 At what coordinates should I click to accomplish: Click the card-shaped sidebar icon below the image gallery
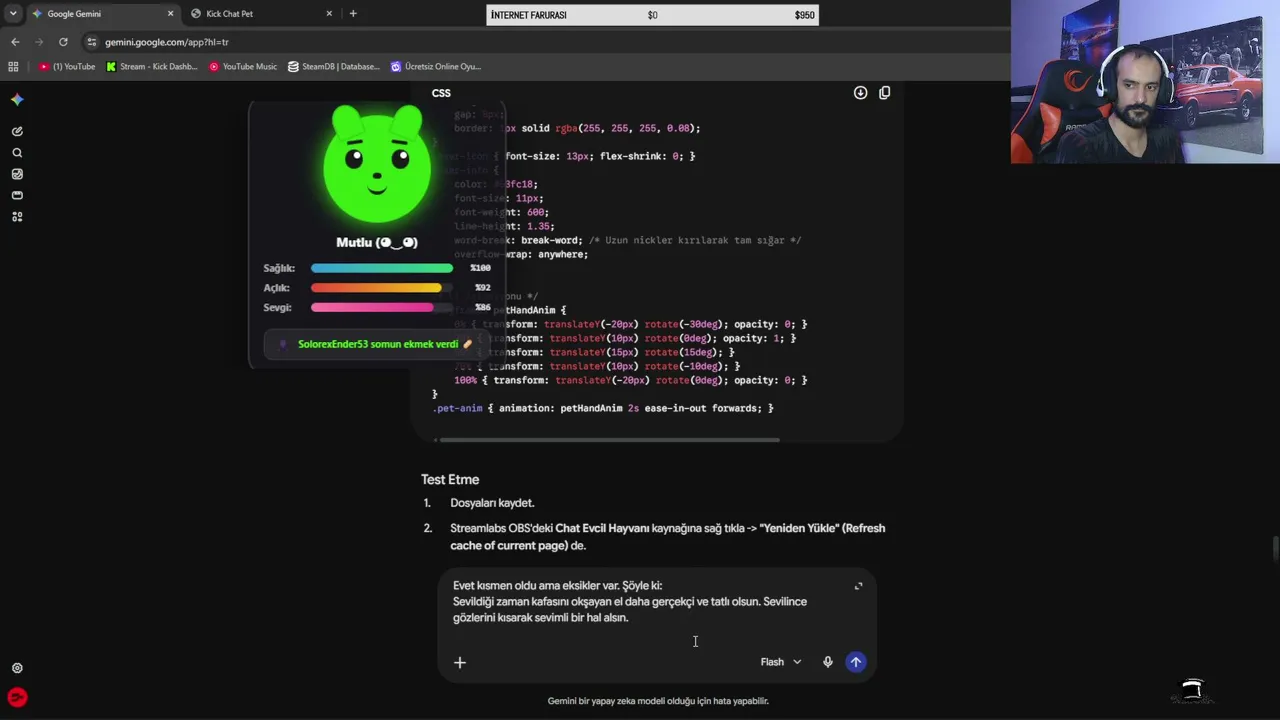click(x=17, y=195)
